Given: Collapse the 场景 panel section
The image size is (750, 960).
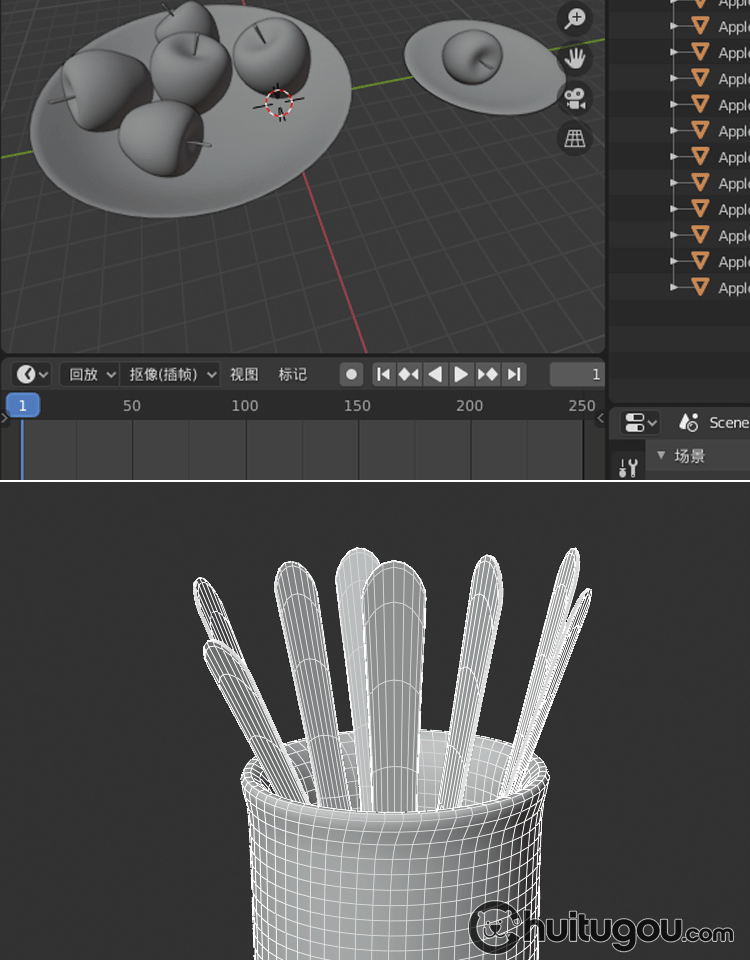Looking at the screenshot, I should click(x=661, y=456).
